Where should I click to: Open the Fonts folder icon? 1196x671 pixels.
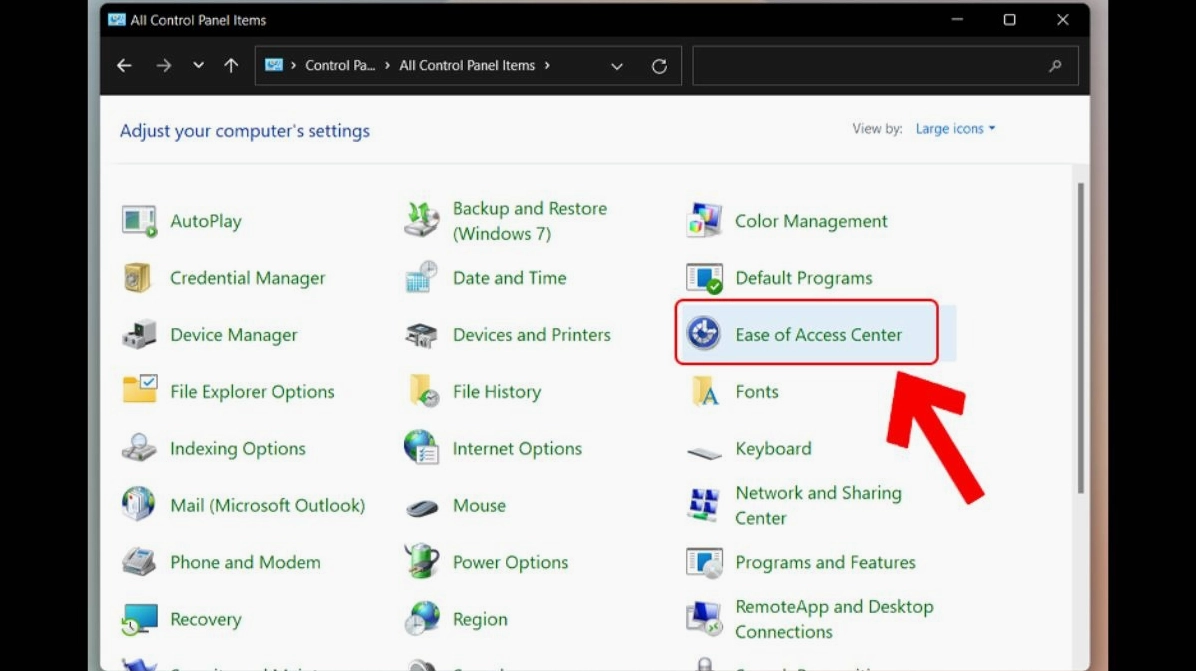coord(704,392)
